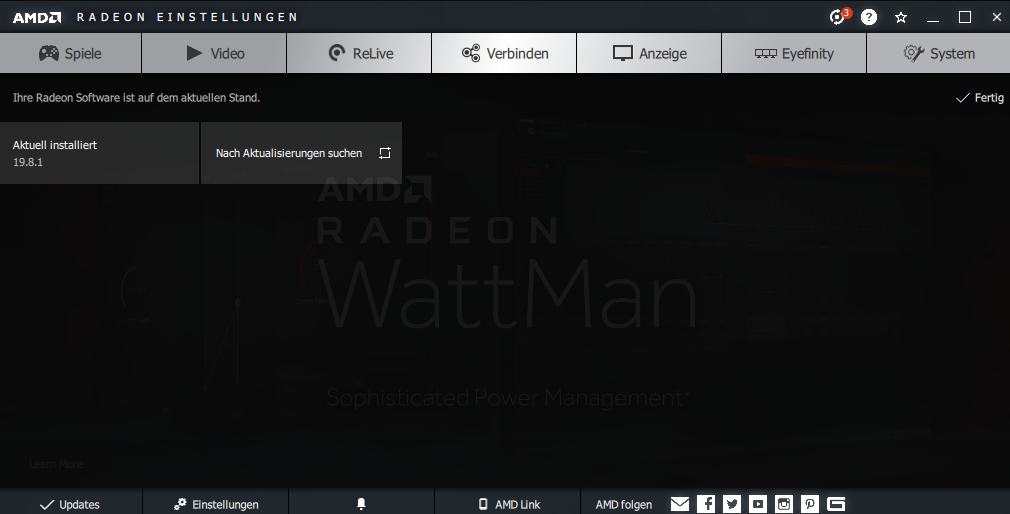Click the notifications bell icon

coord(361,504)
